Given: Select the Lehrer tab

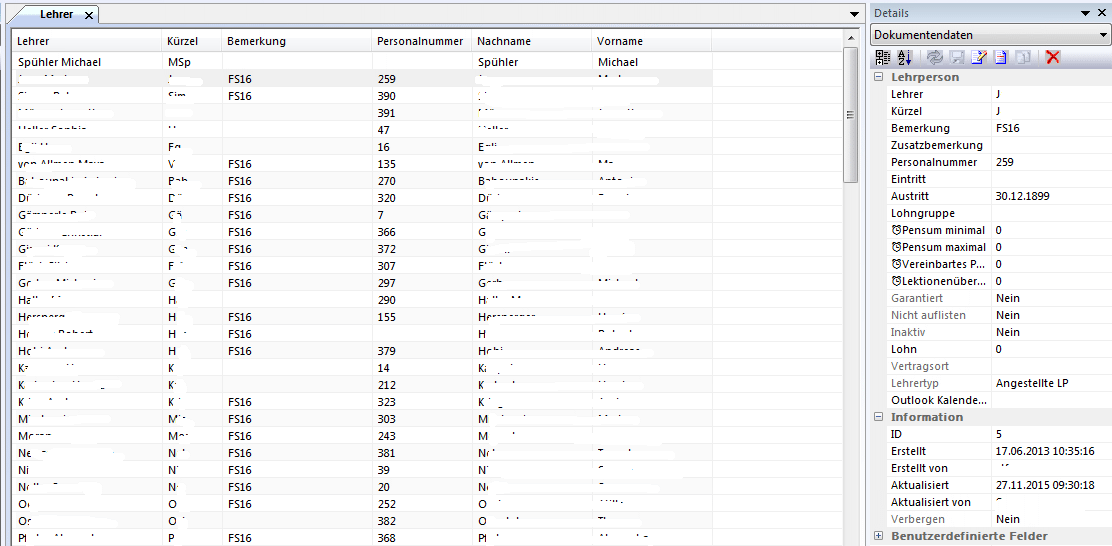Looking at the screenshot, I should (x=55, y=15).
